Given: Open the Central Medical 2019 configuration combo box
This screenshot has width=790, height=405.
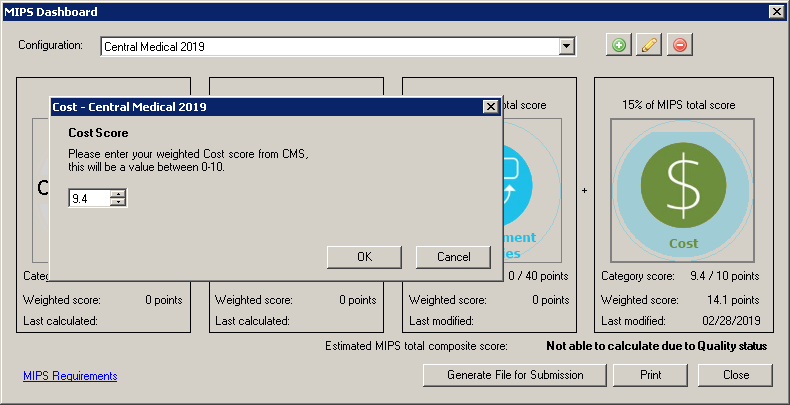Looking at the screenshot, I should [x=330, y=46].
